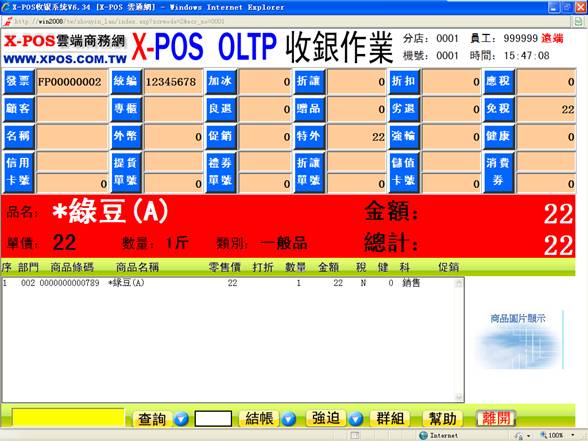Open the arrow dropdown next to 結帳
The width and height of the screenshot is (588, 441).
point(288,418)
